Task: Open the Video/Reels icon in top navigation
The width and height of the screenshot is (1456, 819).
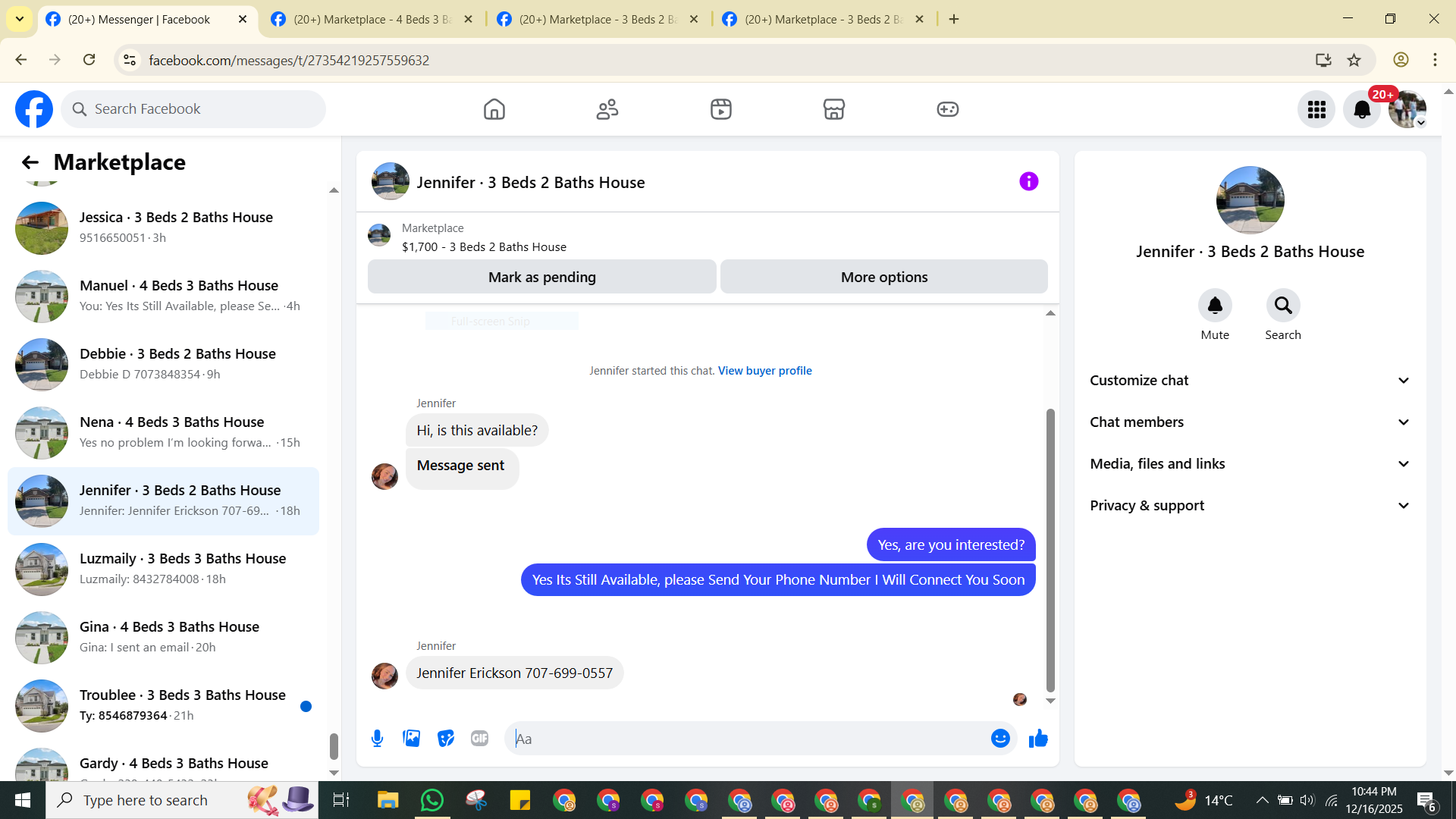Action: [721, 109]
